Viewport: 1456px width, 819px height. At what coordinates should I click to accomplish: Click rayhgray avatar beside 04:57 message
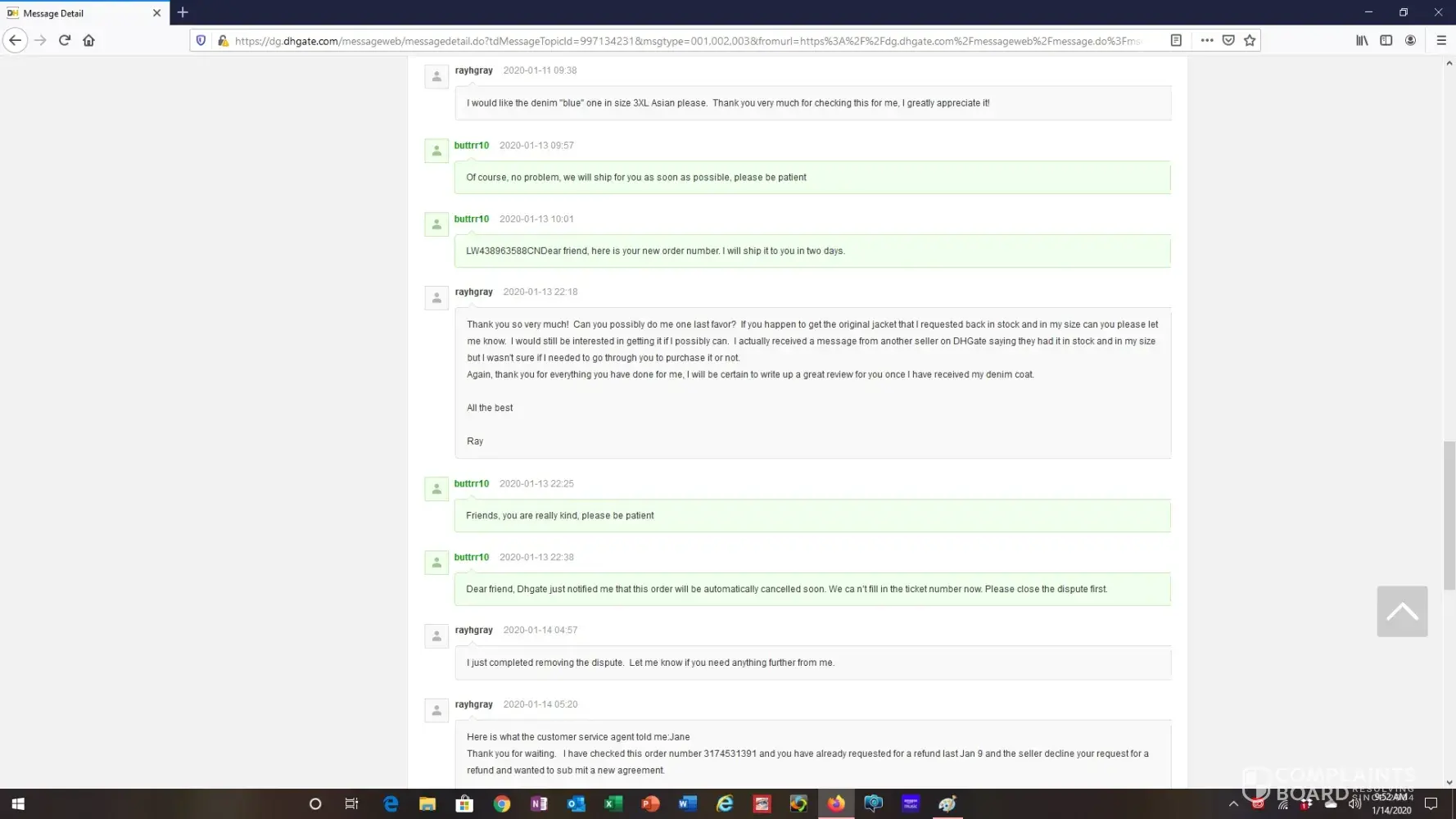[436, 636]
